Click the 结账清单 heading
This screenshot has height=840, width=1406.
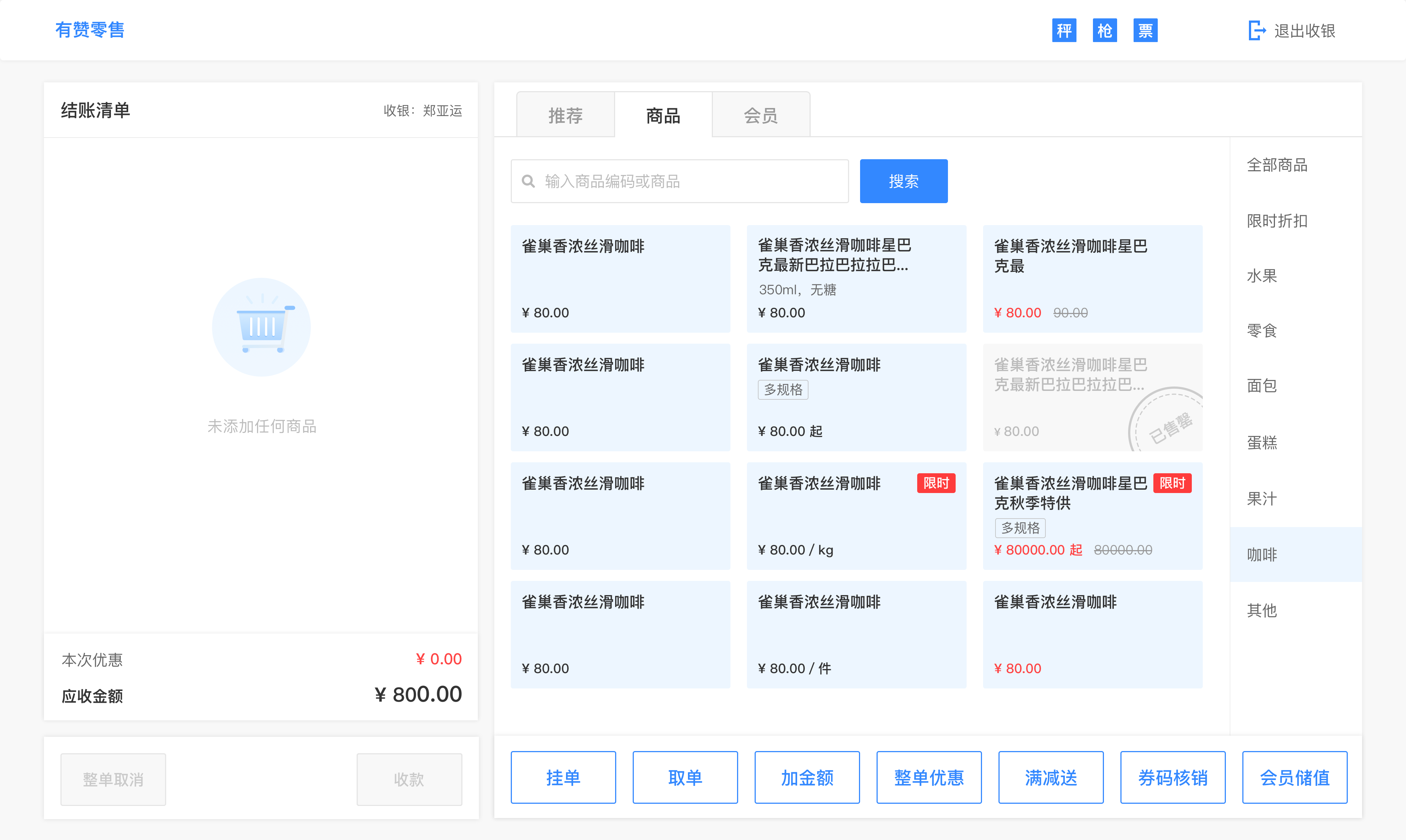point(95,110)
